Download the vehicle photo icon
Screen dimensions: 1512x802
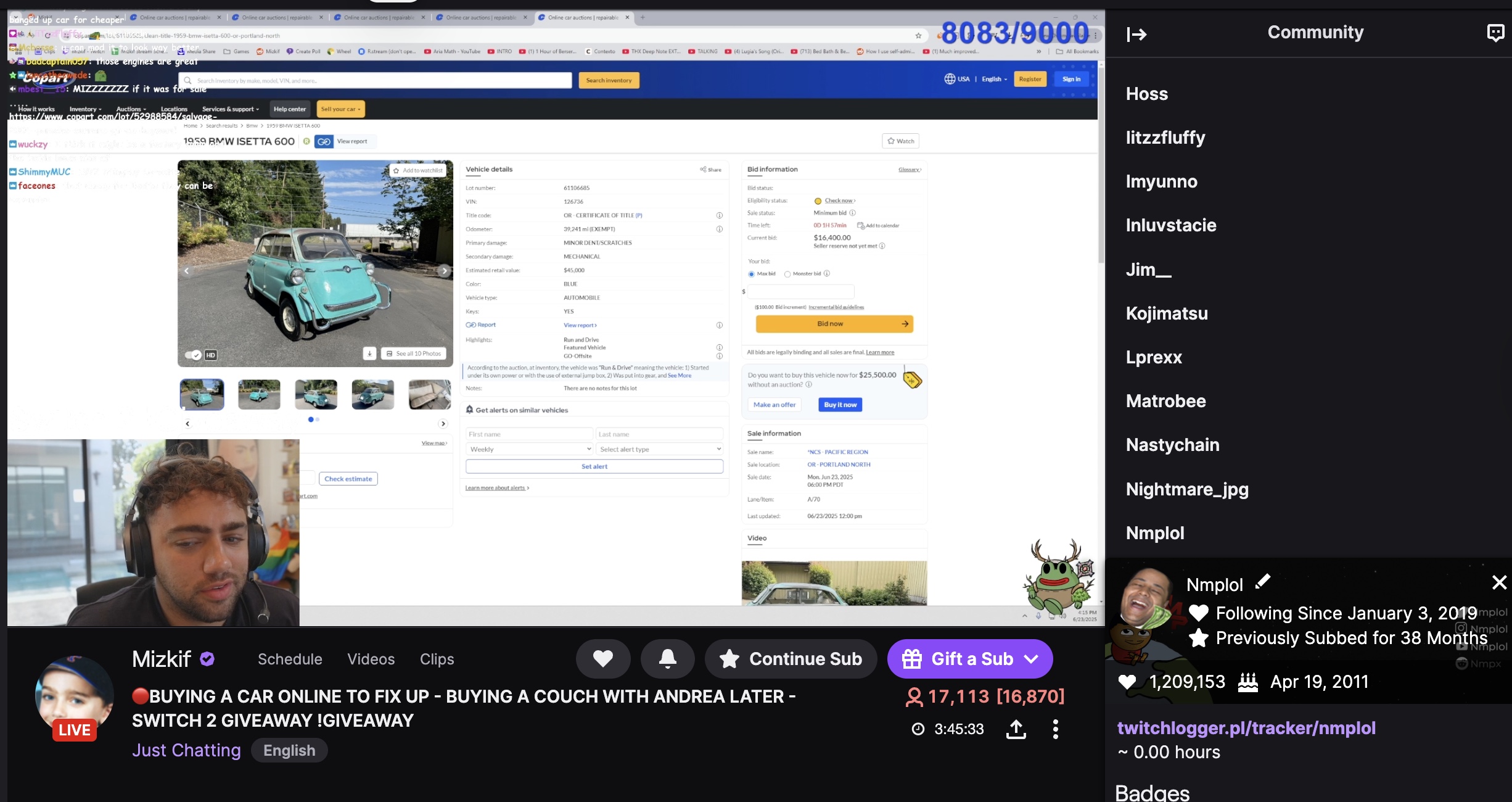tap(369, 353)
